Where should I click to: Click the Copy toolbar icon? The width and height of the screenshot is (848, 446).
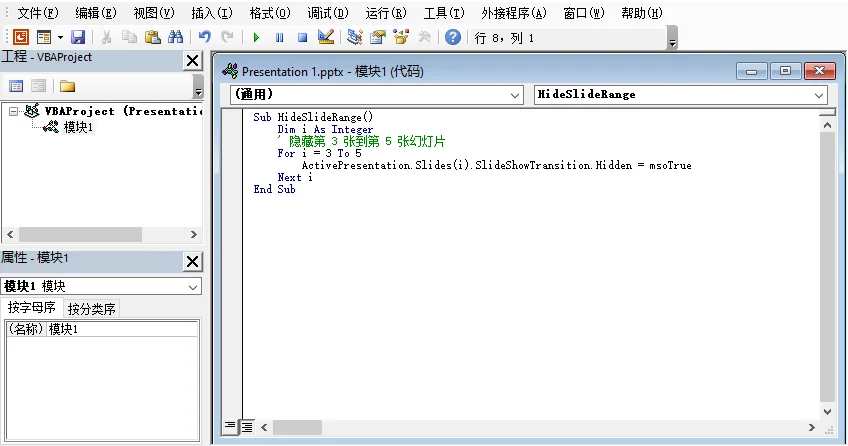[129, 37]
